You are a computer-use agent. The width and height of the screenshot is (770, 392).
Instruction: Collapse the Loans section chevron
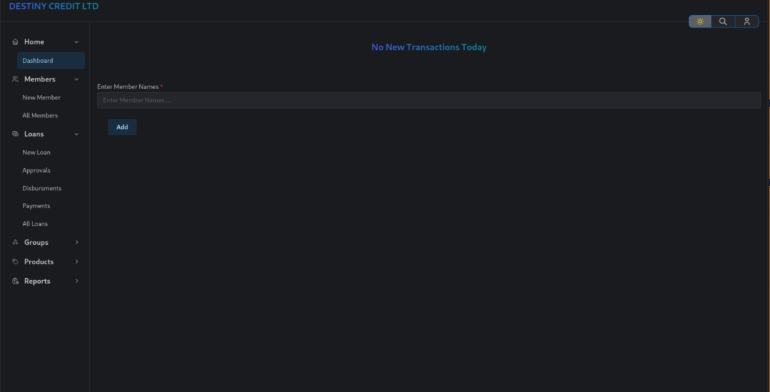pos(77,134)
